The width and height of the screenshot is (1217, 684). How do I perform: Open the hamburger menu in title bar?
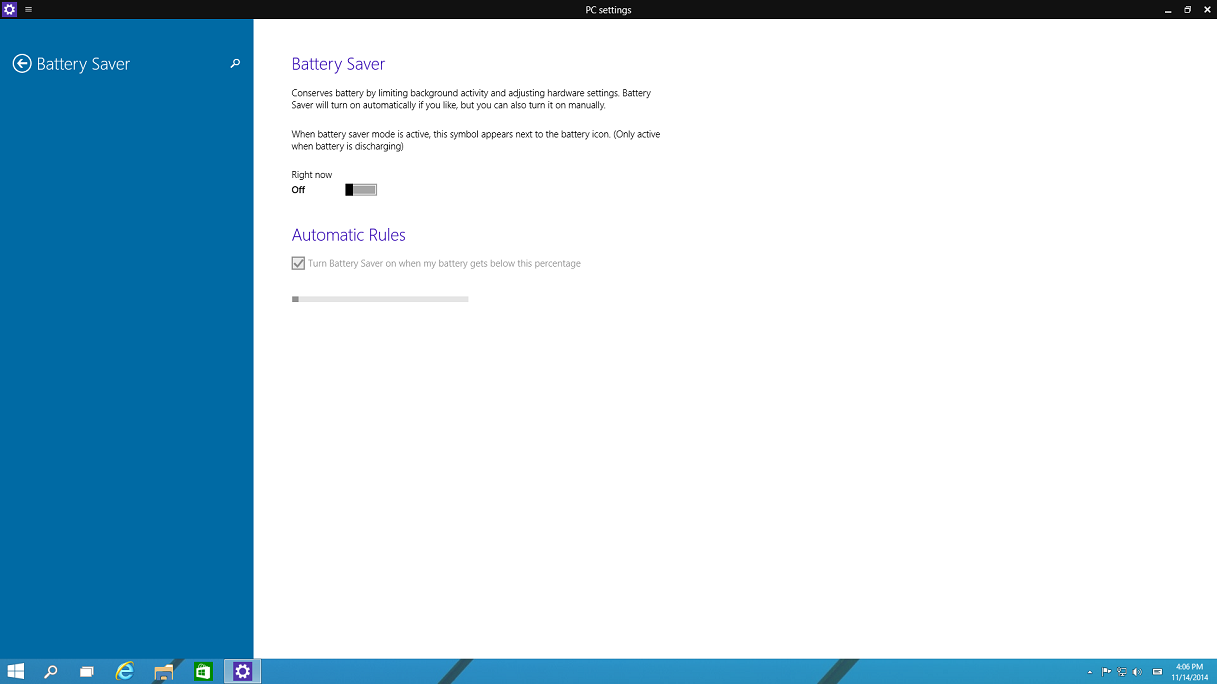28,9
